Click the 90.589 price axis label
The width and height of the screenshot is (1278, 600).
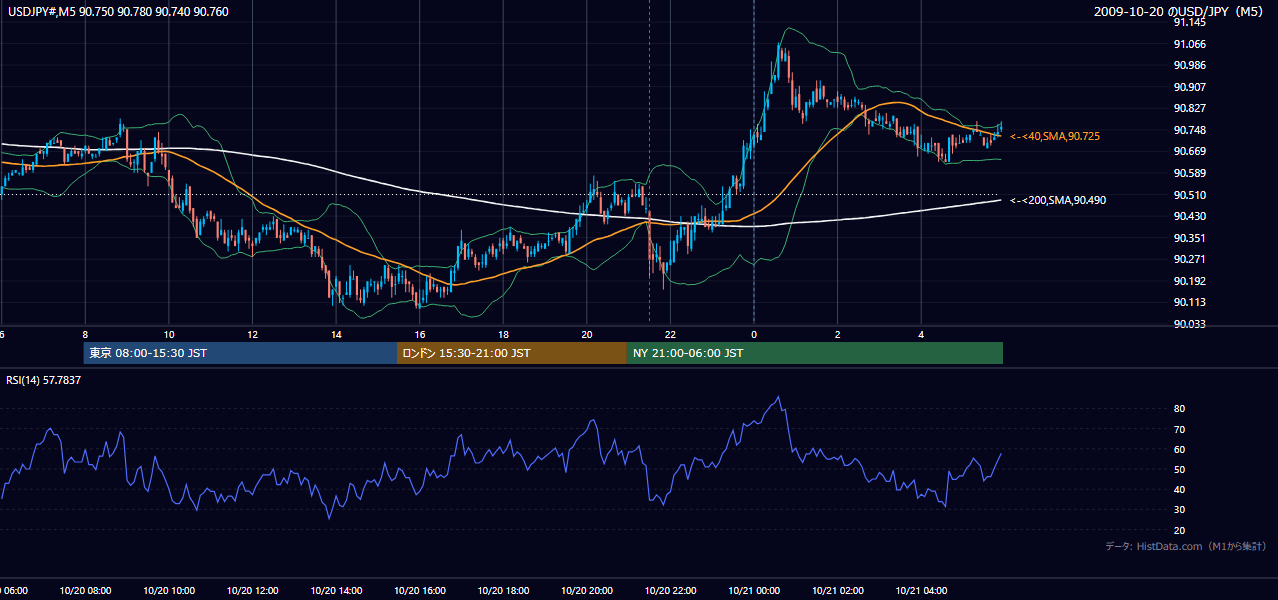click(1189, 174)
